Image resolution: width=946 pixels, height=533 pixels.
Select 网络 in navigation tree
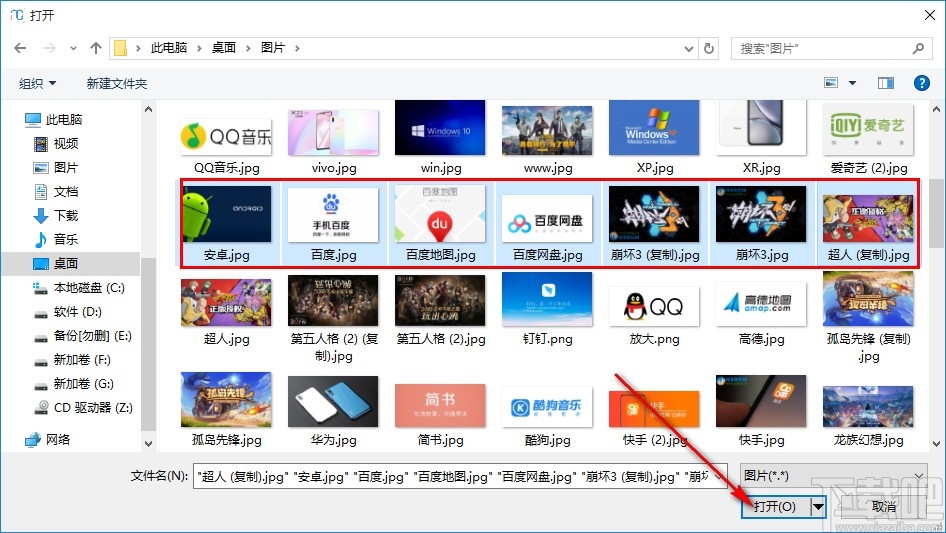[x=48, y=439]
